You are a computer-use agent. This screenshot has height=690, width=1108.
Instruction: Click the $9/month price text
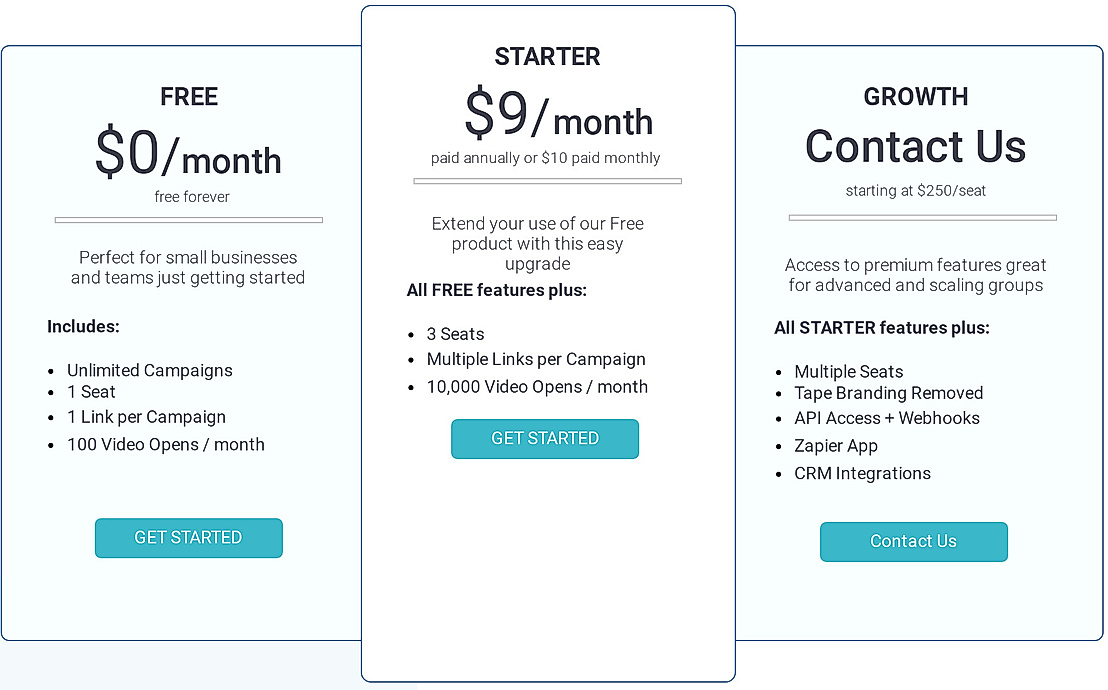coord(558,117)
